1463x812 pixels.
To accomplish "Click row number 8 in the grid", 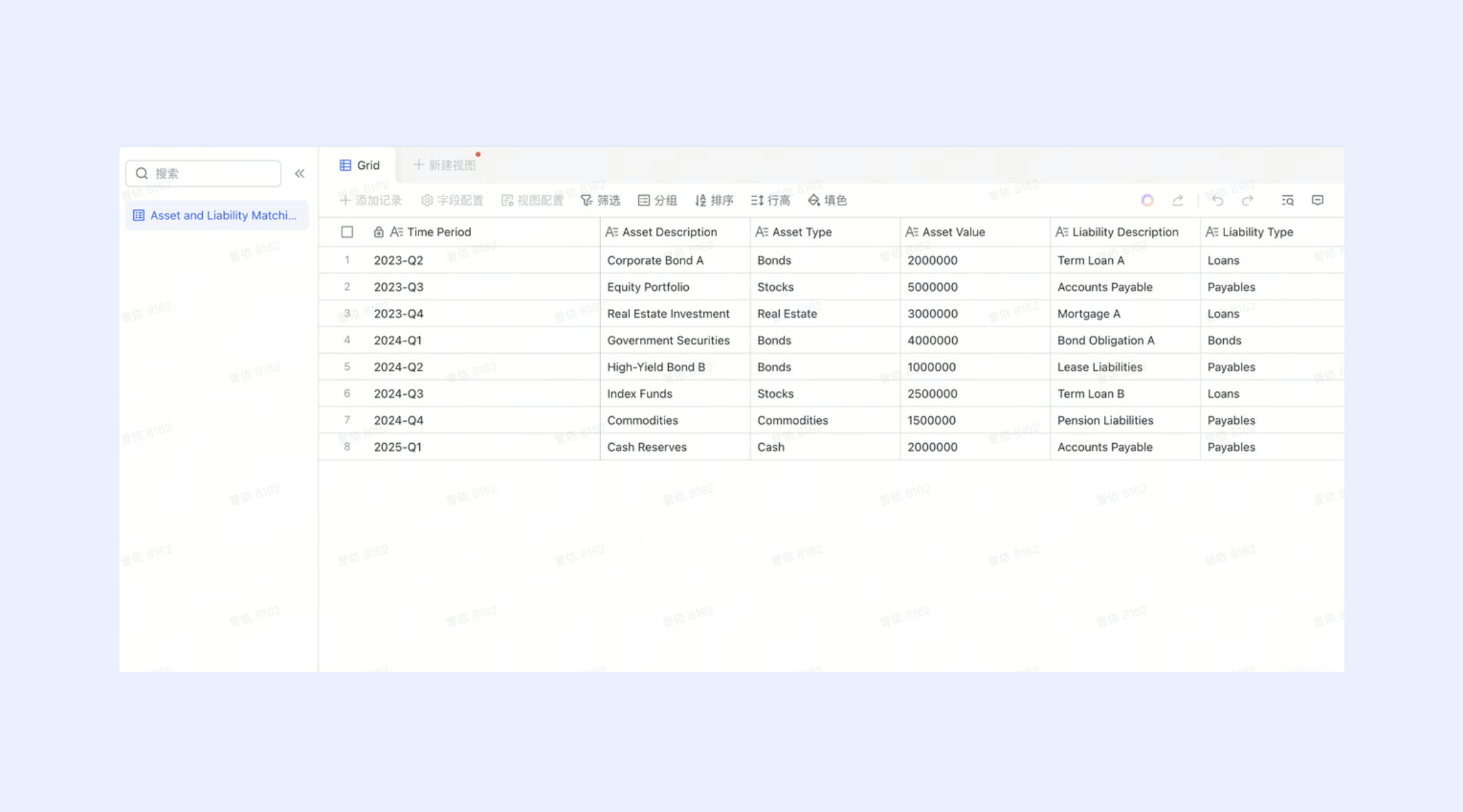I will click(347, 447).
